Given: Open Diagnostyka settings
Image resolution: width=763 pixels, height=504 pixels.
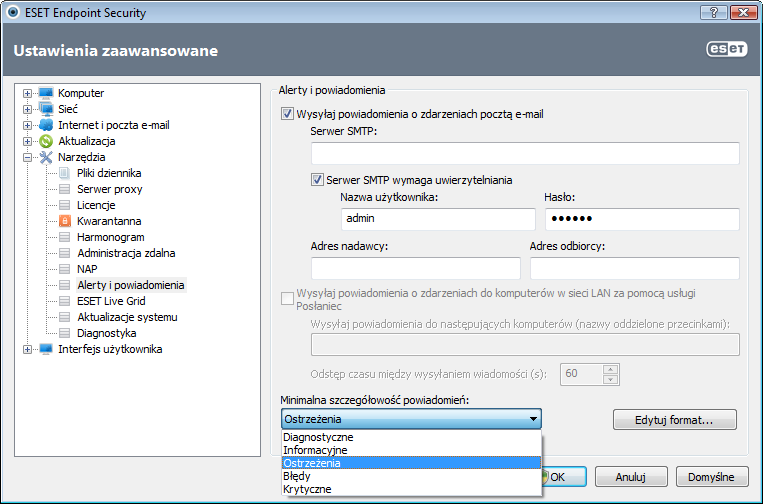Looking at the screenshot, I should click(x=107, y=333).
